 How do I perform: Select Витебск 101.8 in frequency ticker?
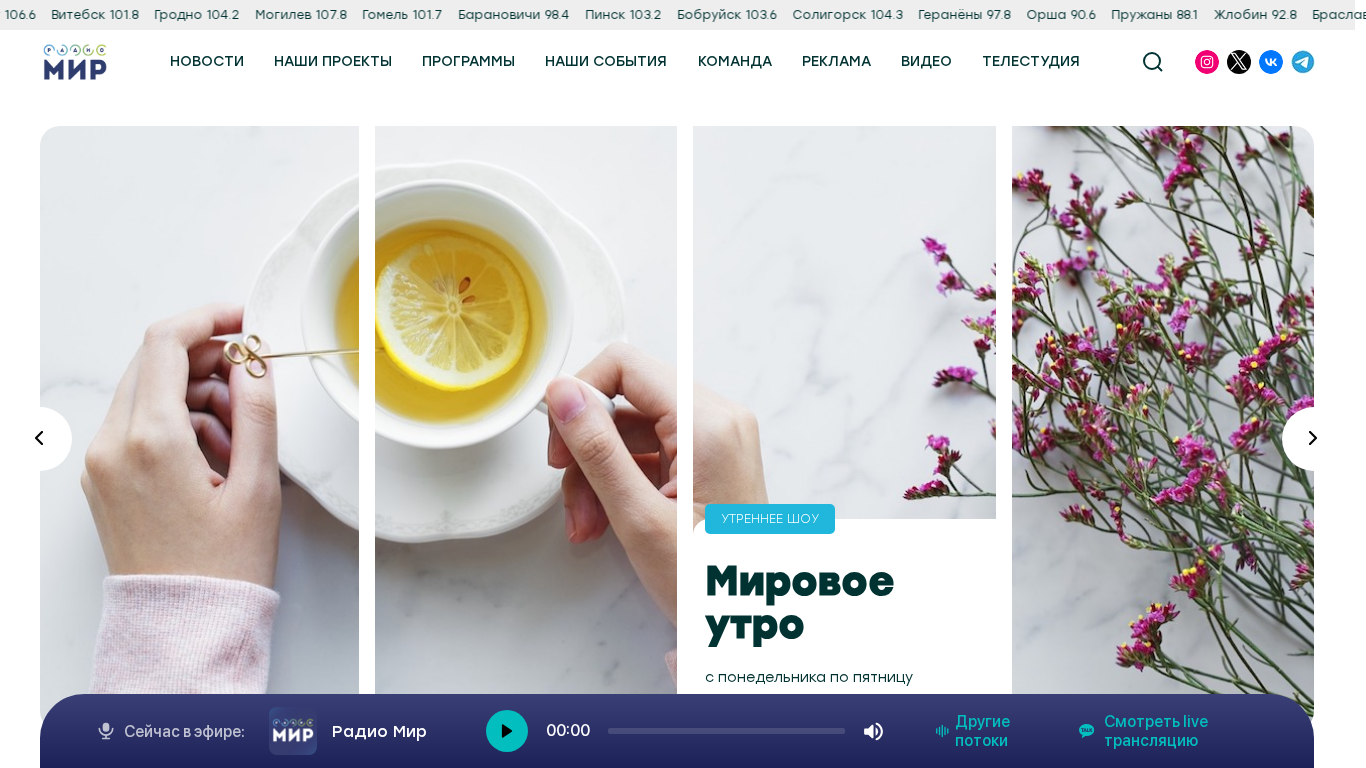95,15
